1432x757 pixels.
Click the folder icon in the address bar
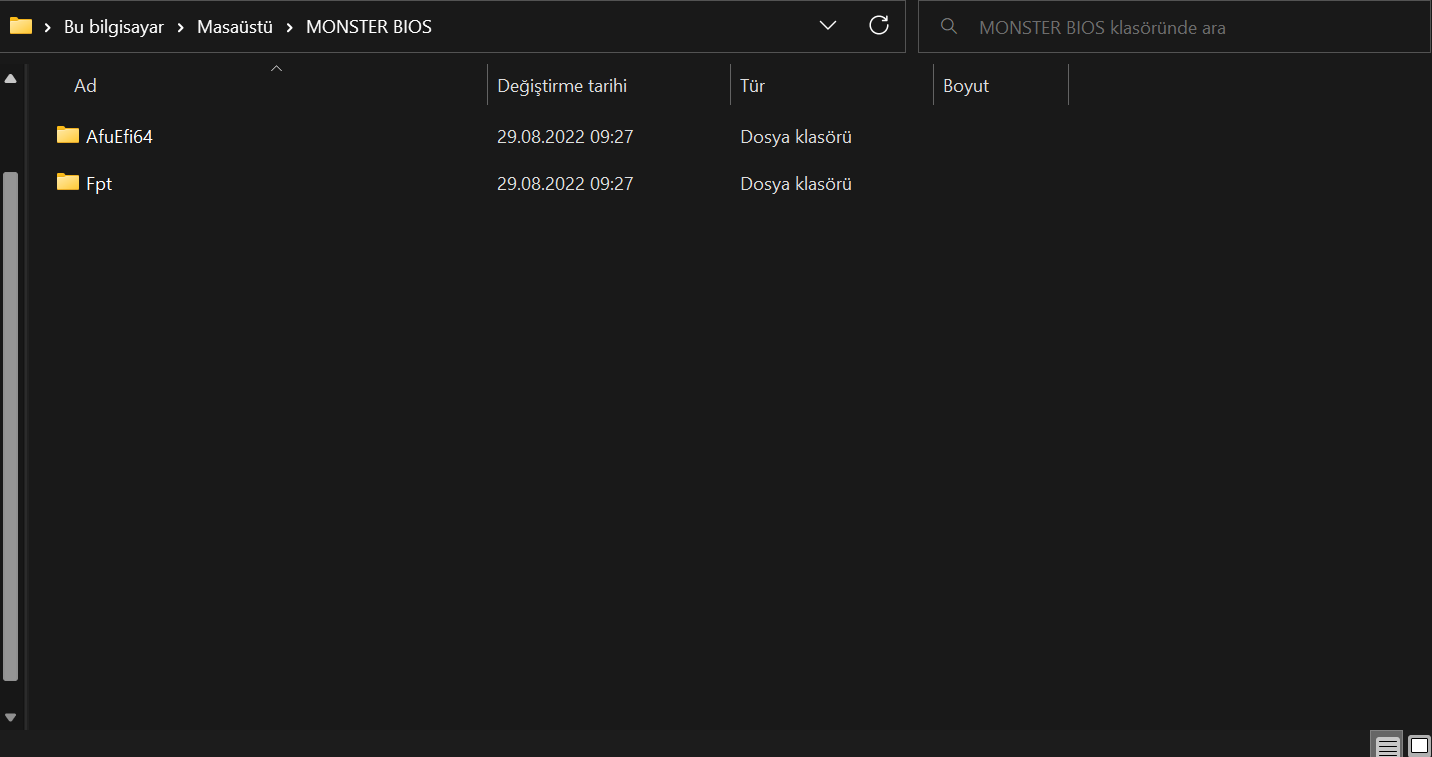(x=21, y=26)
